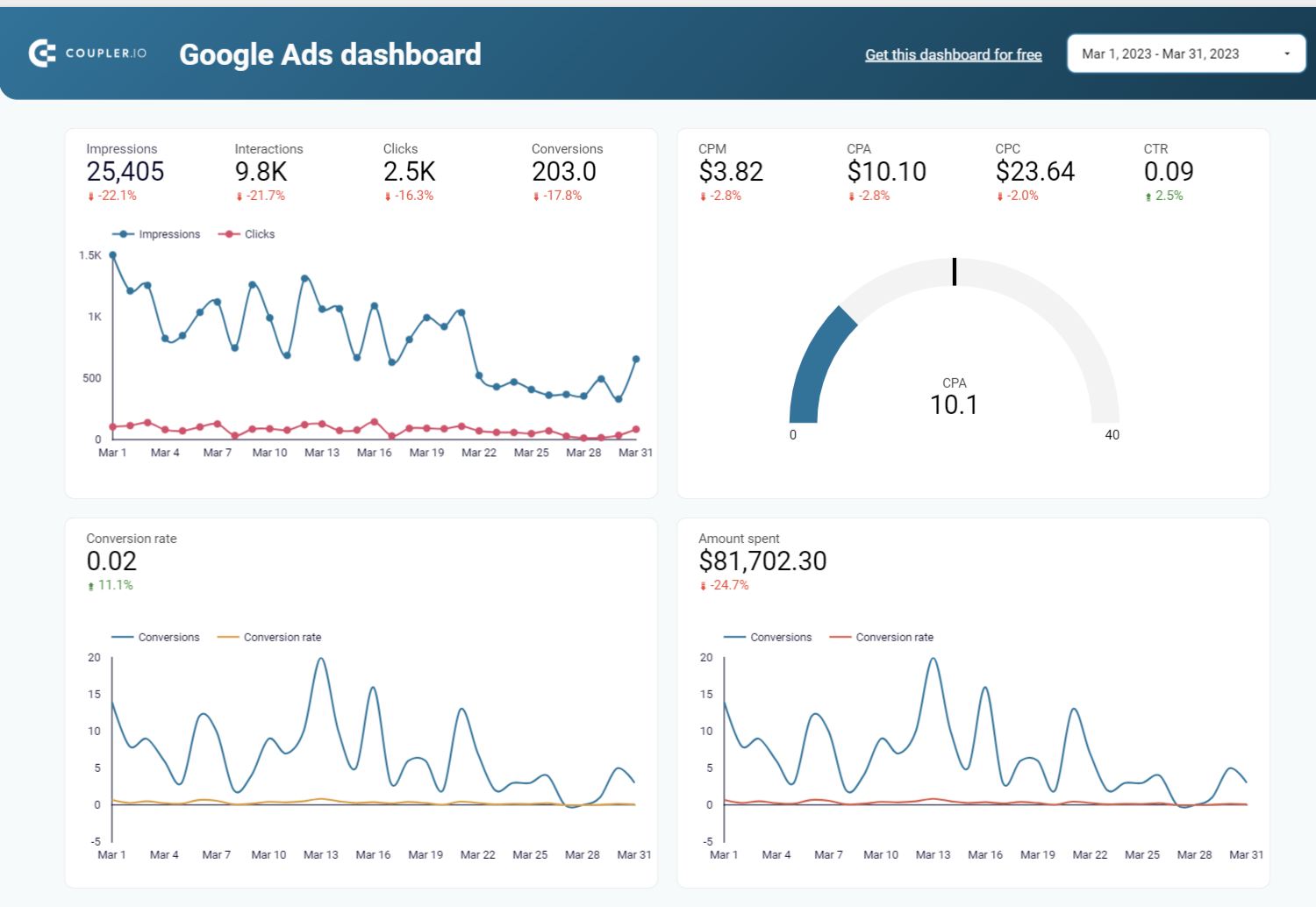1316x907 pixels.
Task: Click the red Clicks legend marker
Action: click(x=228, y=234)
